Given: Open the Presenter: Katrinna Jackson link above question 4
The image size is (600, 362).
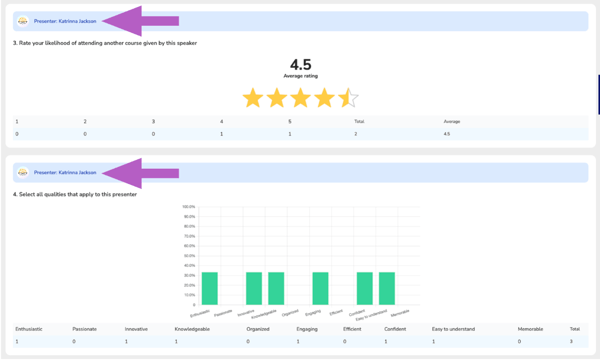Looking at the screenshot, I should (x=65, y=173).
